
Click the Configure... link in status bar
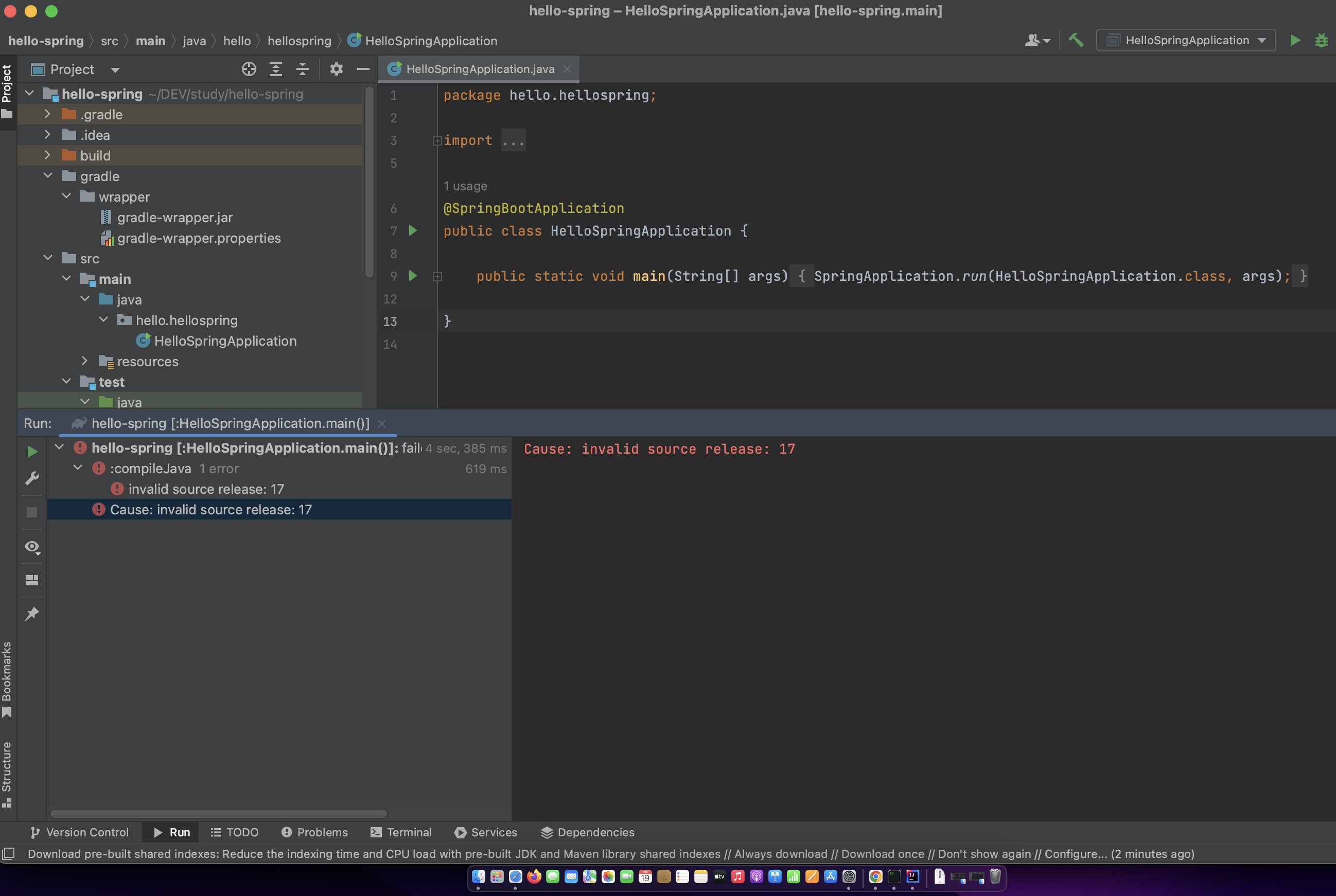(1075, 854)
